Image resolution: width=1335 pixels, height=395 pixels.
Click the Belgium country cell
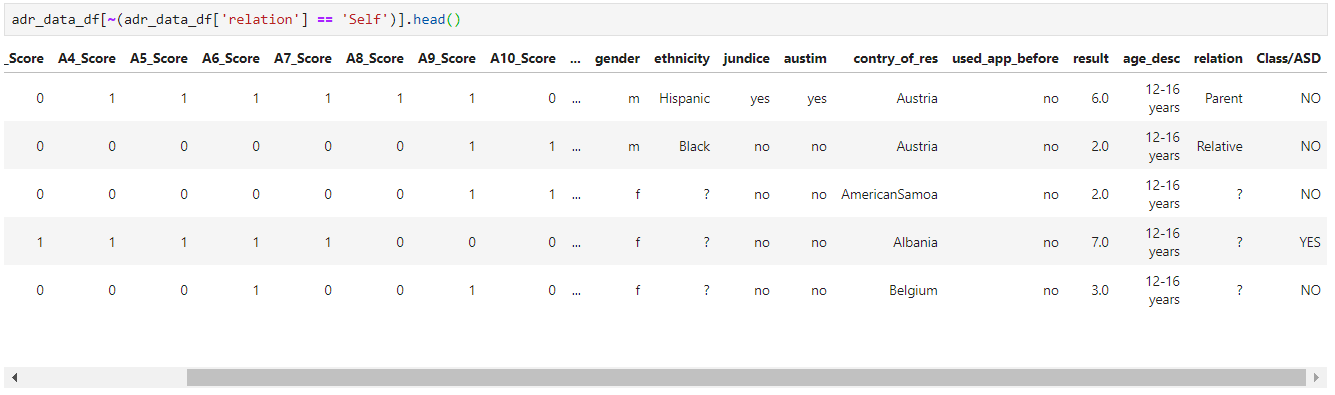click(x=913, y=291)
